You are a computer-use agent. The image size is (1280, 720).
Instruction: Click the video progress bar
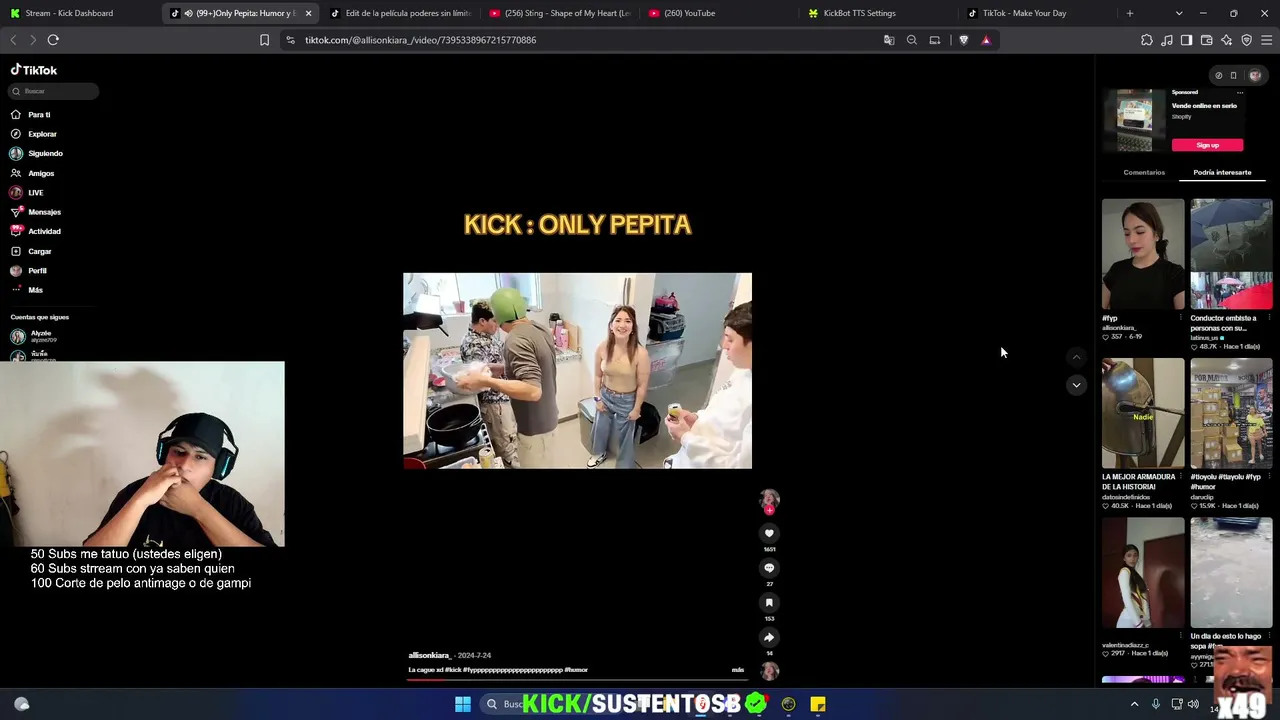tap(578, 679)
